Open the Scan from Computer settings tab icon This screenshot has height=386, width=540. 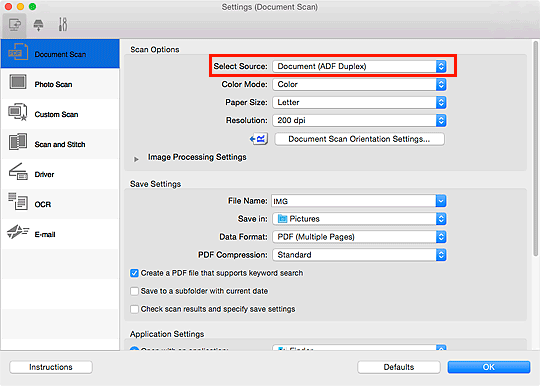click(14, 25)
